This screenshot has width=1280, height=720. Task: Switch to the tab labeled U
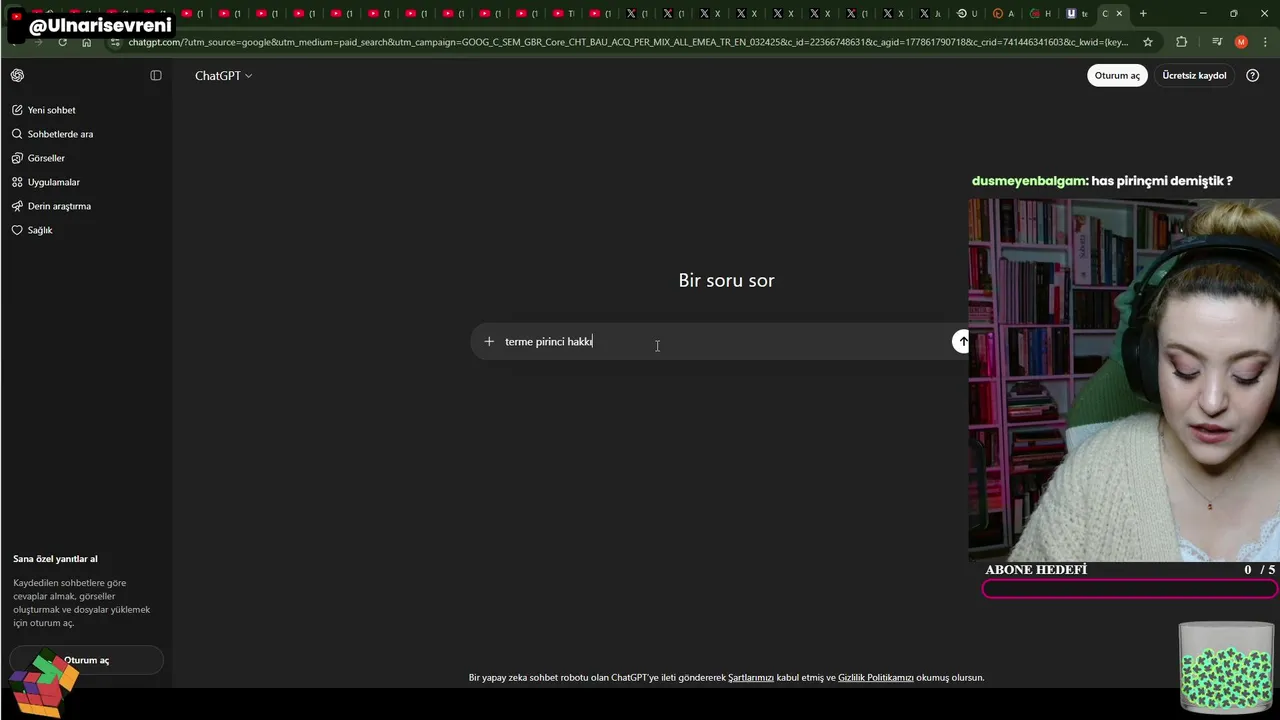point(967,14)
